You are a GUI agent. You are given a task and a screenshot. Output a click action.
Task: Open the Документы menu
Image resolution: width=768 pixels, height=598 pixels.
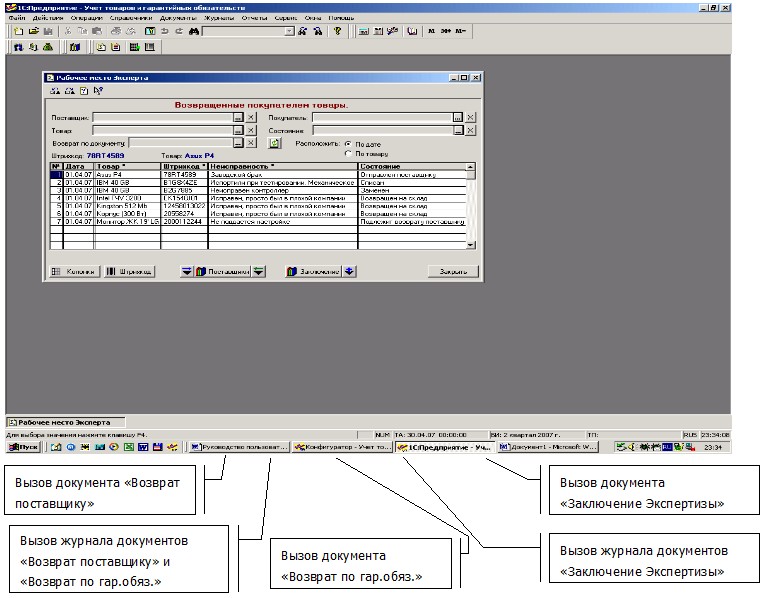[x=176, y=18]
